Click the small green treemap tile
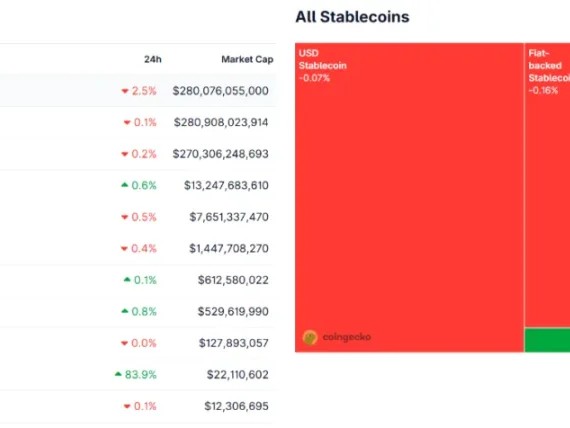Screen dimensions: 570x428 coord(547,340)
